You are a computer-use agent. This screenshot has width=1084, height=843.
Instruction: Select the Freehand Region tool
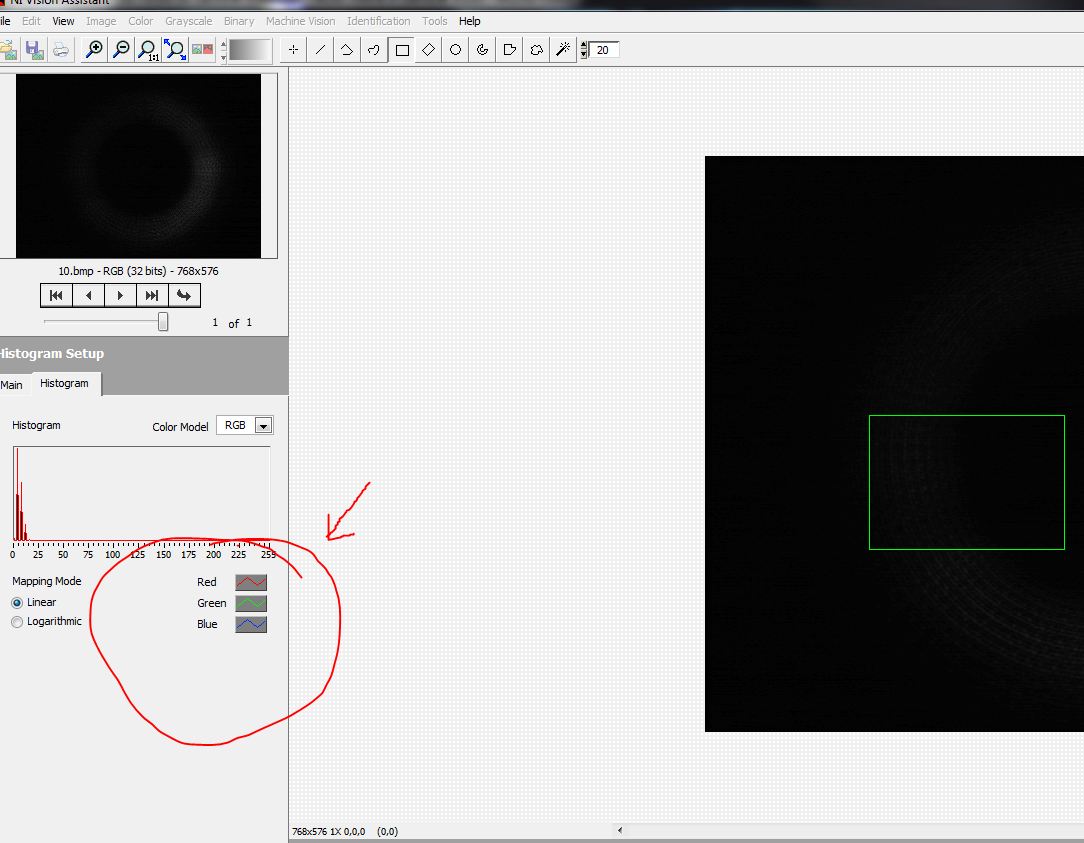coord(536,50)
